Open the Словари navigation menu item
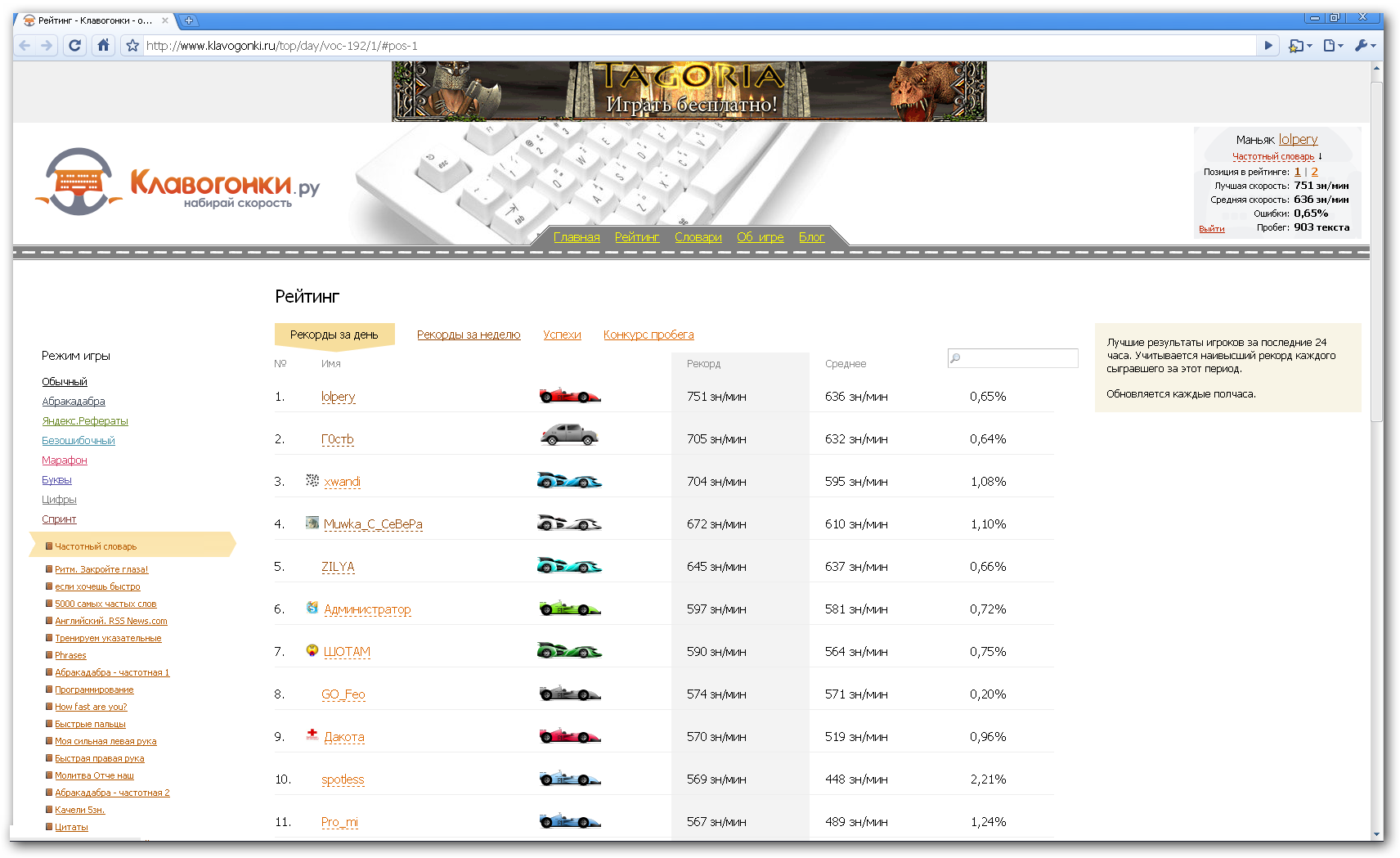The height and width of the screenshot is (858, 1400). point(698,237)
